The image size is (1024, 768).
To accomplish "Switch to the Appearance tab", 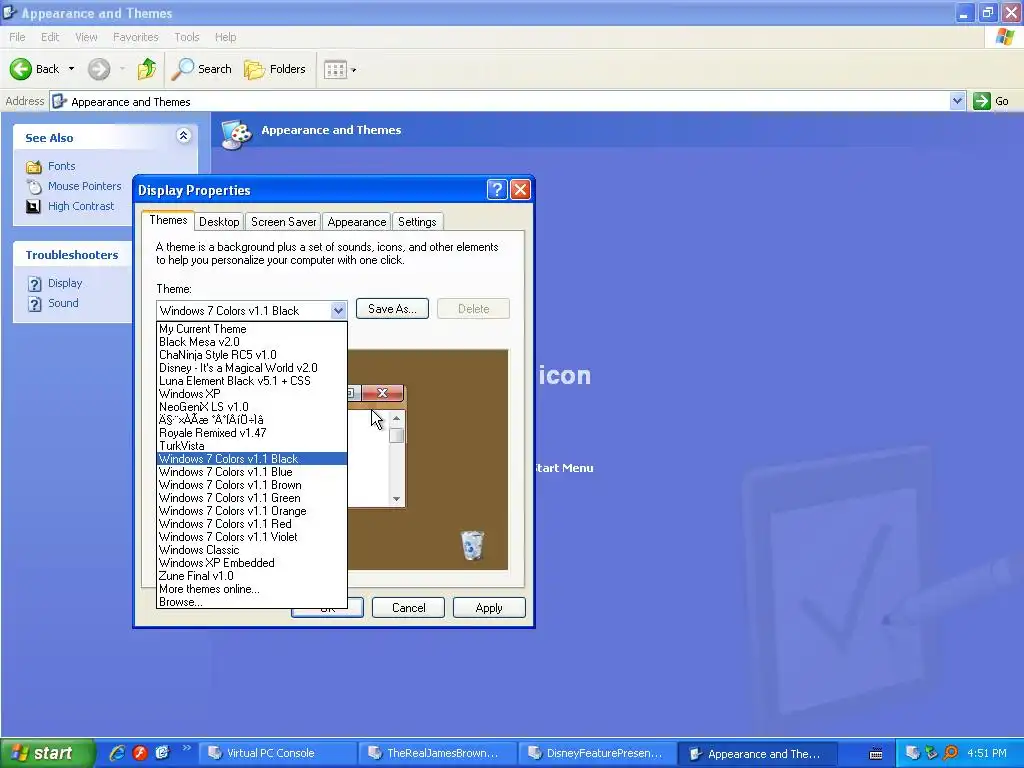I will tap(357, 222).
